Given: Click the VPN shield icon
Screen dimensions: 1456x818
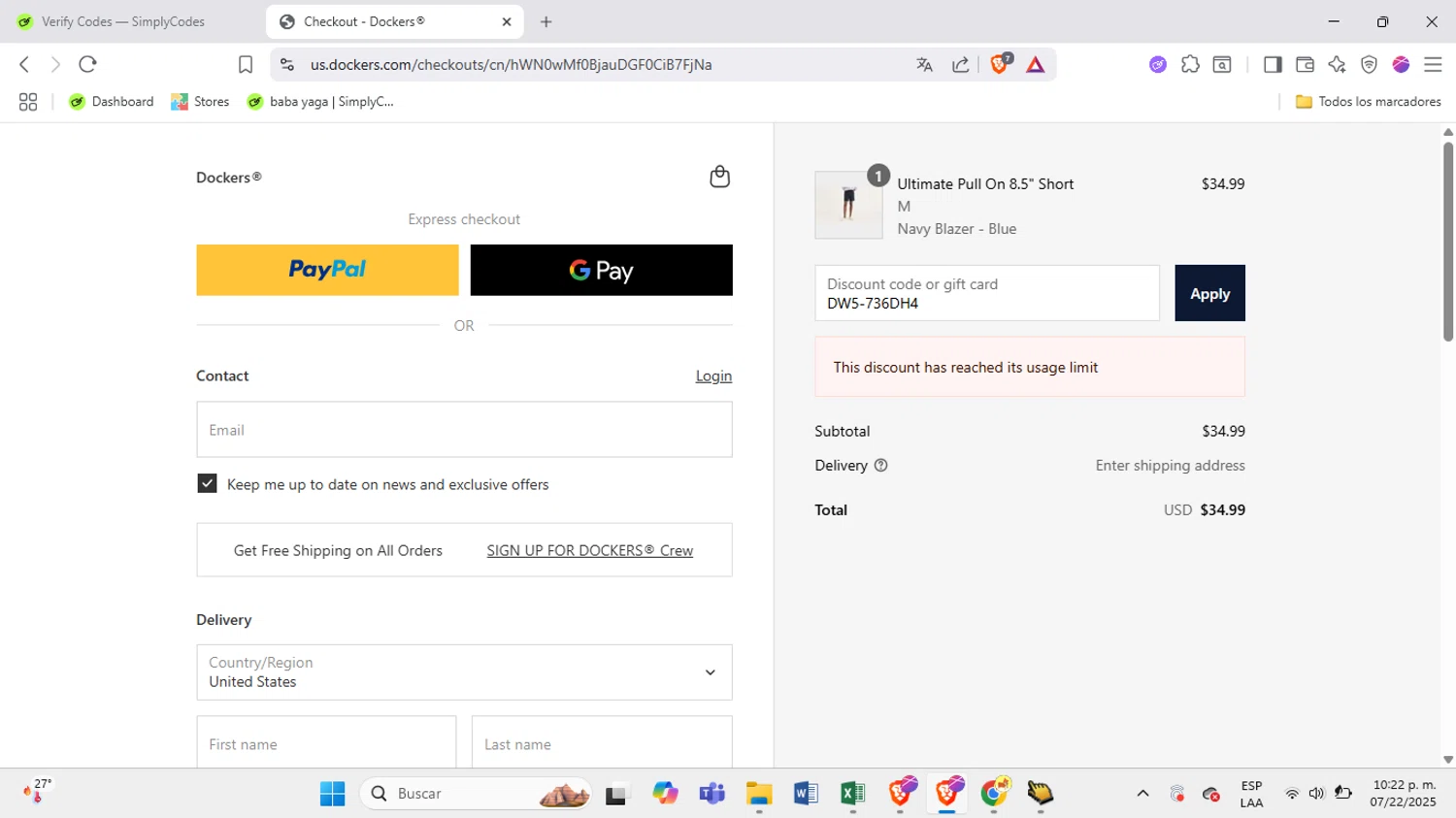Looking at the screenshot, I should 1369,64.
